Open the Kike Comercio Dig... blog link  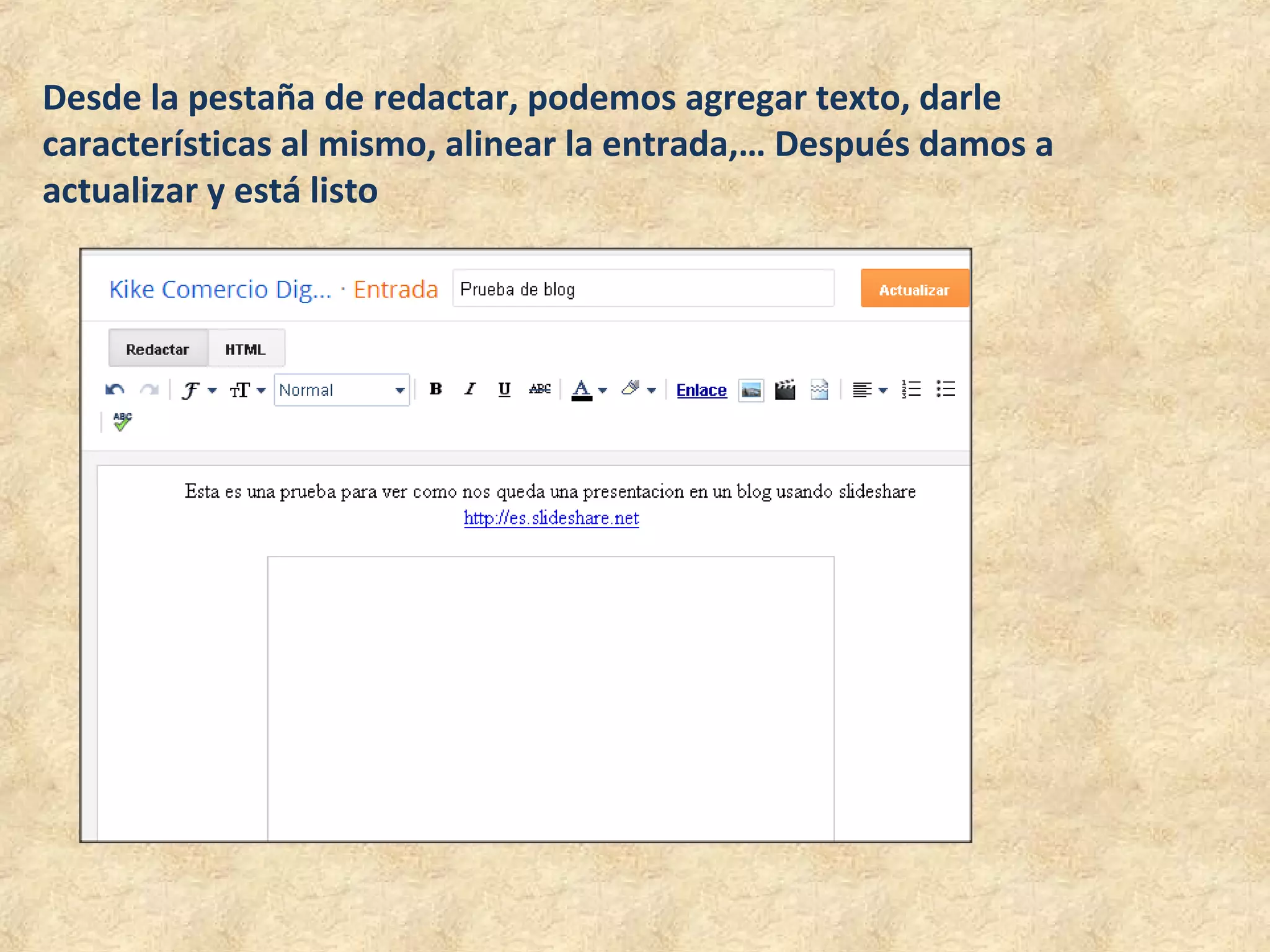221,289
